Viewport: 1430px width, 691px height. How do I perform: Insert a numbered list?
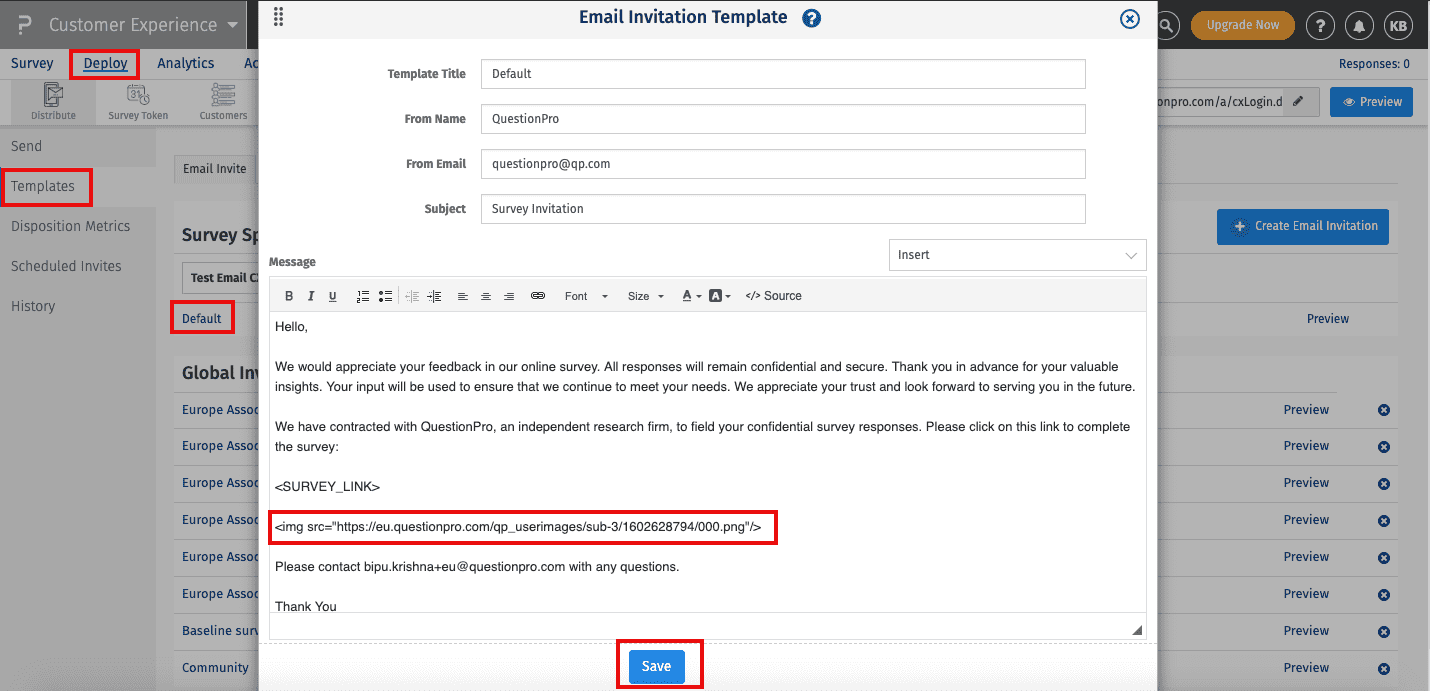point(363,296)
